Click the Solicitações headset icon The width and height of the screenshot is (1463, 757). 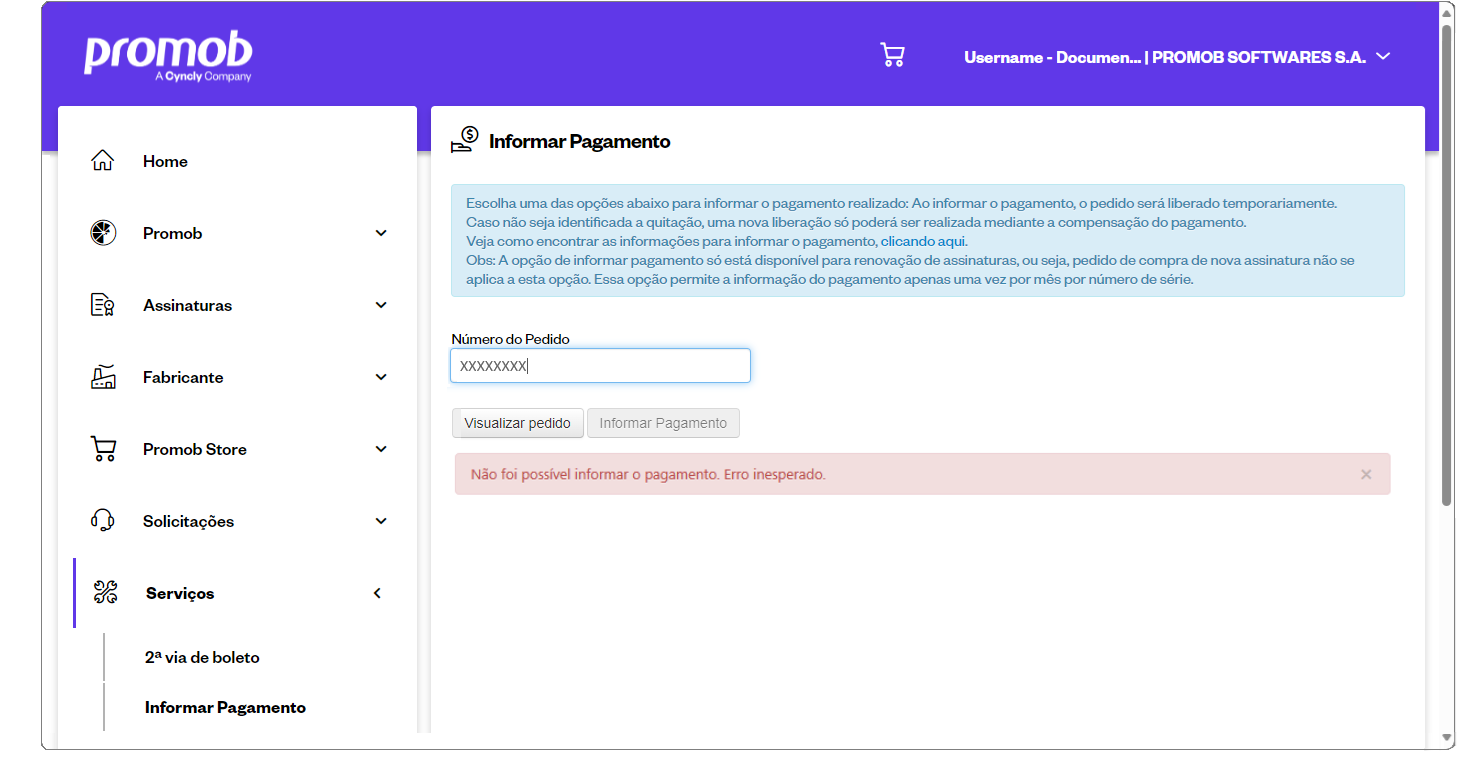103,521
